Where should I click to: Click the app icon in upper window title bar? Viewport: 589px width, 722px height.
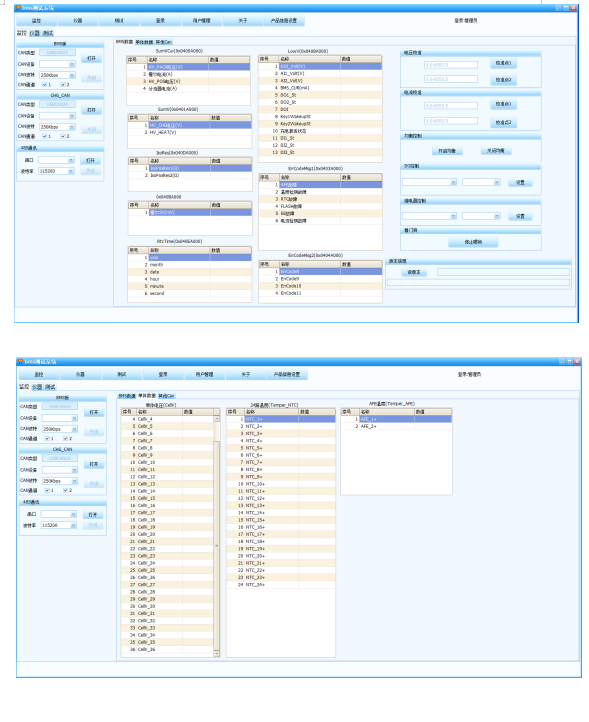pos(18,7)
